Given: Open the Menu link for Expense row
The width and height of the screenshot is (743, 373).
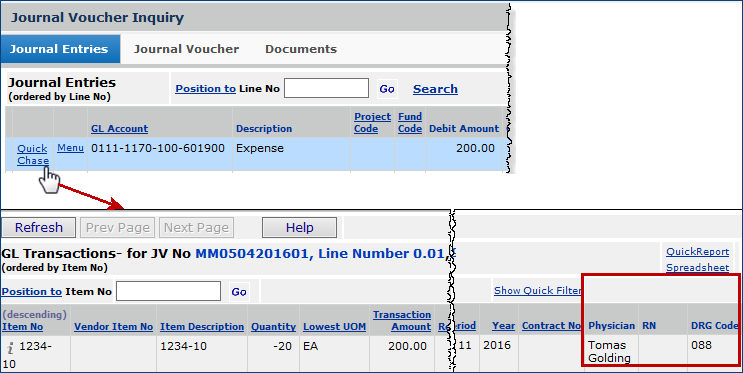Looking at the screenshot, I should click(x=70, y=148).
